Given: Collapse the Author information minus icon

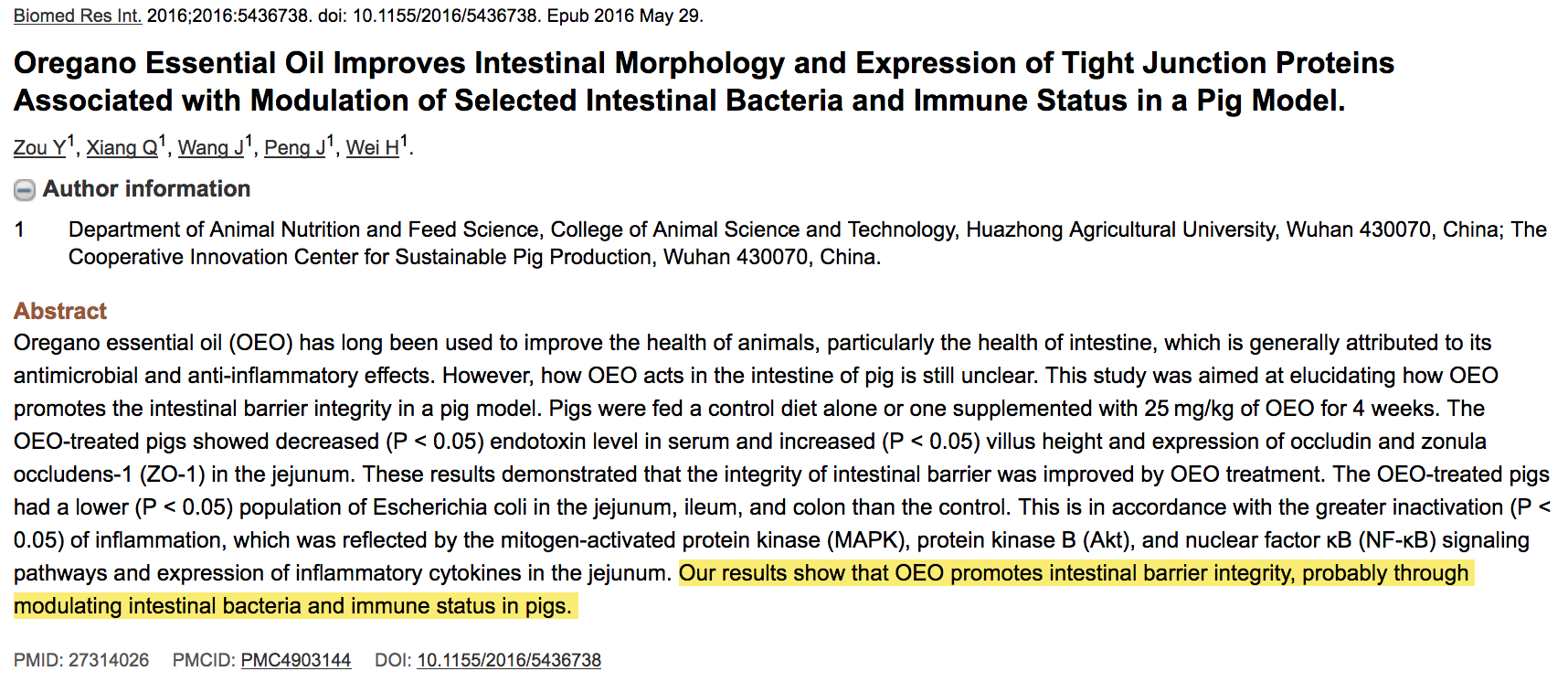Looking at the screenshot, I should [x=25, y=190].
